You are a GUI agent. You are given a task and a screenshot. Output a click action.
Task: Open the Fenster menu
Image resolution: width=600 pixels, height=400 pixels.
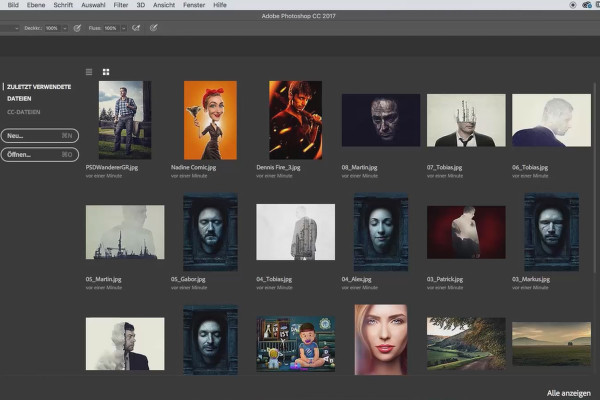(x=194, y=5)
